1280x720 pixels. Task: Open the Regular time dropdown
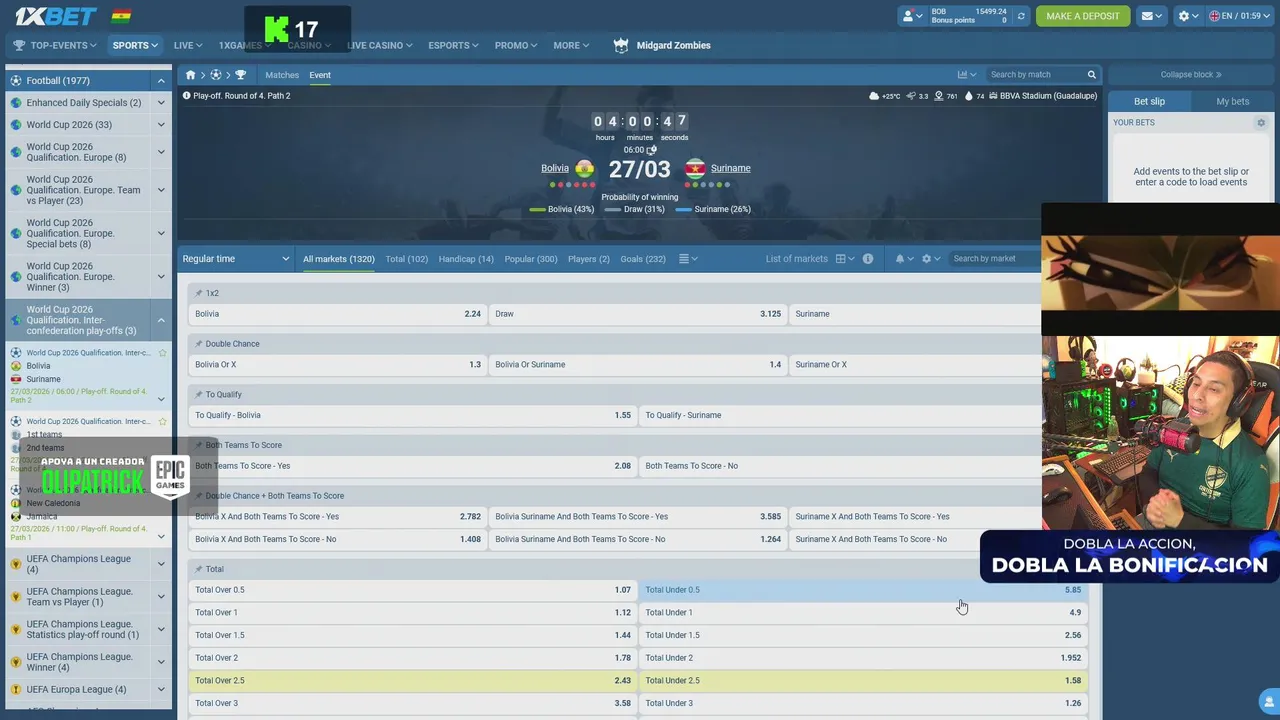tap(236, 259)
